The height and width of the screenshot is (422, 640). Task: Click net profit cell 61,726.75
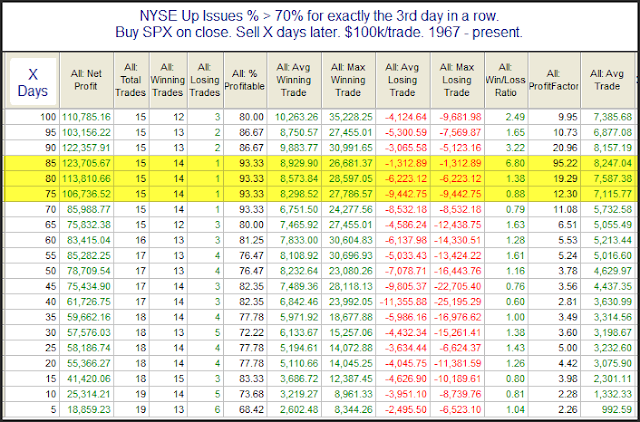(88, 302)
